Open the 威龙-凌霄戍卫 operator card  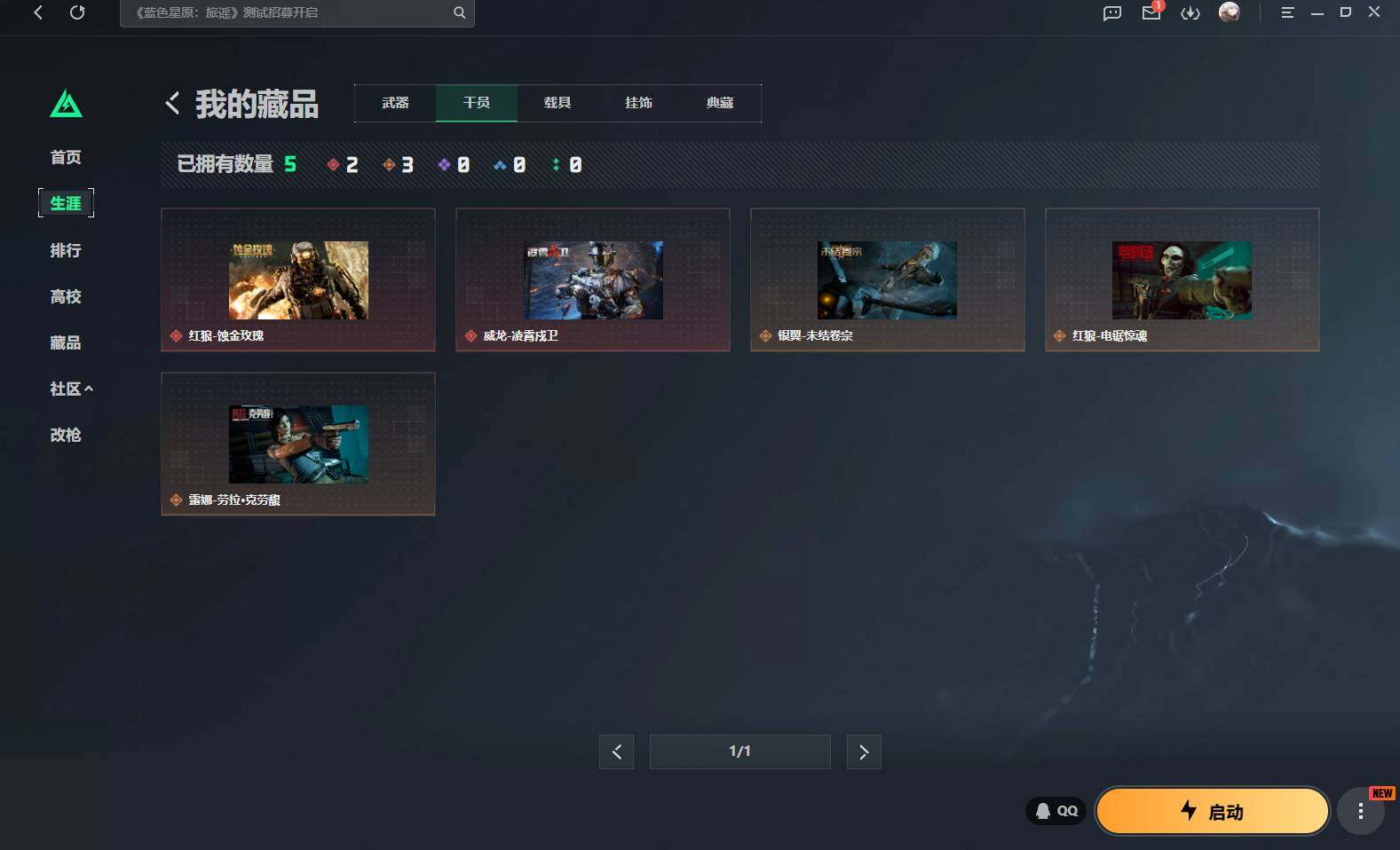pos(593,279)
